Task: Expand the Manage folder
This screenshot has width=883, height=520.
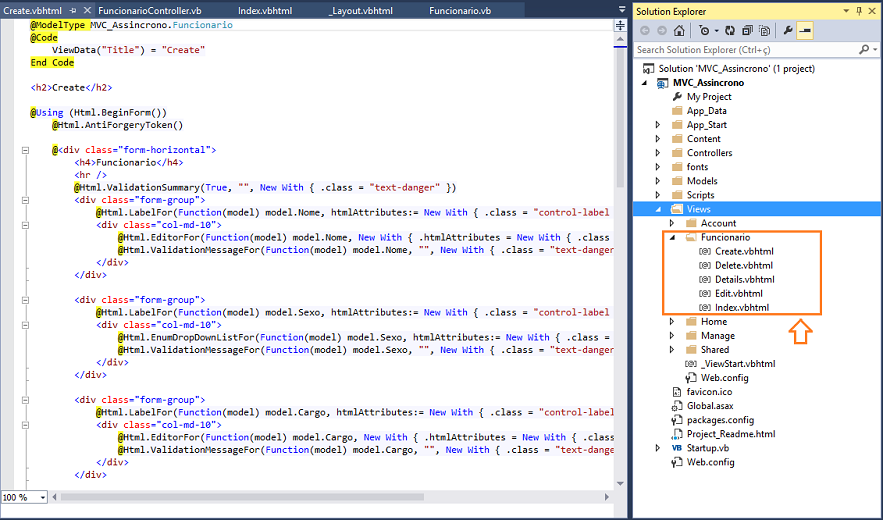Action: click(x=672, y=335)
